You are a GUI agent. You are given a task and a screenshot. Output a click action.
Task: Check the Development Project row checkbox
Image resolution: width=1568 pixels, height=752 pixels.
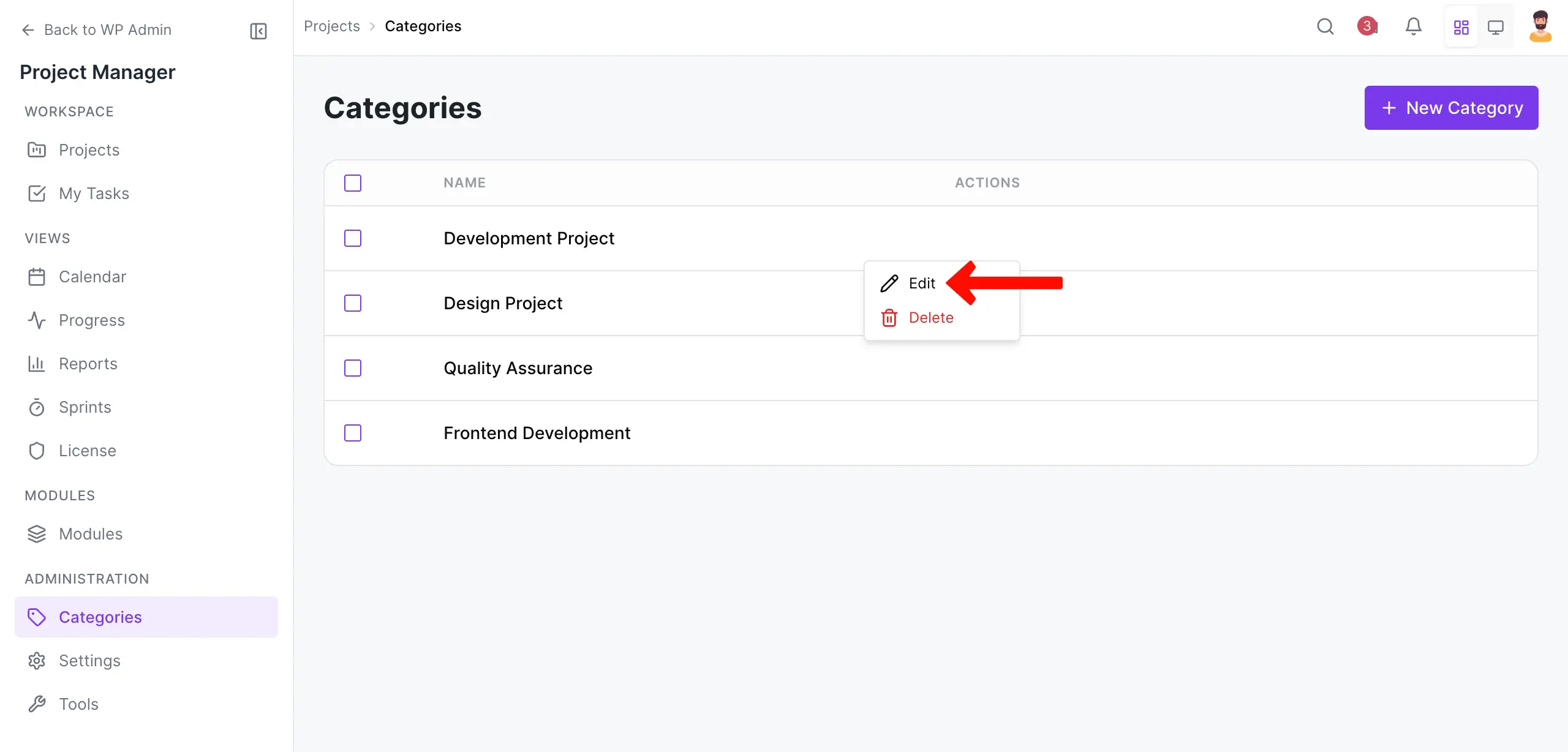pyautogui.click(x=353, y=238)
